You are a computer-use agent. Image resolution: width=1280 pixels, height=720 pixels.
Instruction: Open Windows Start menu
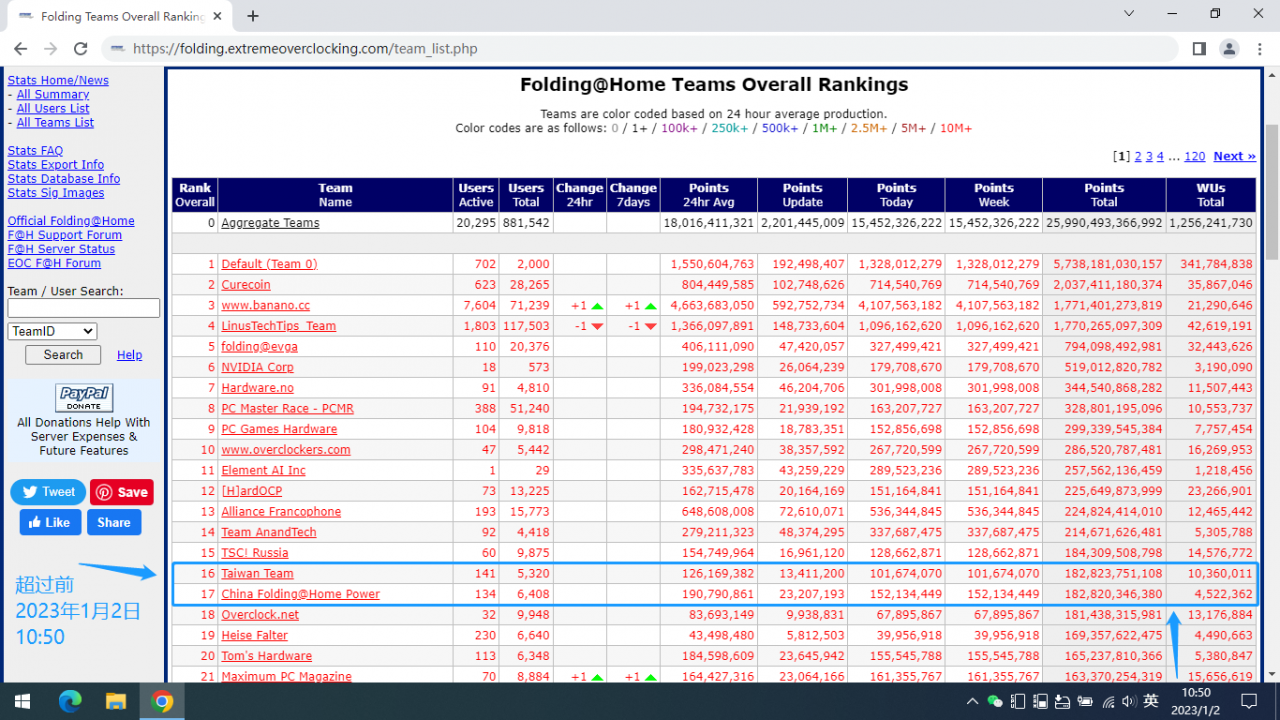(x=22, y=701)
